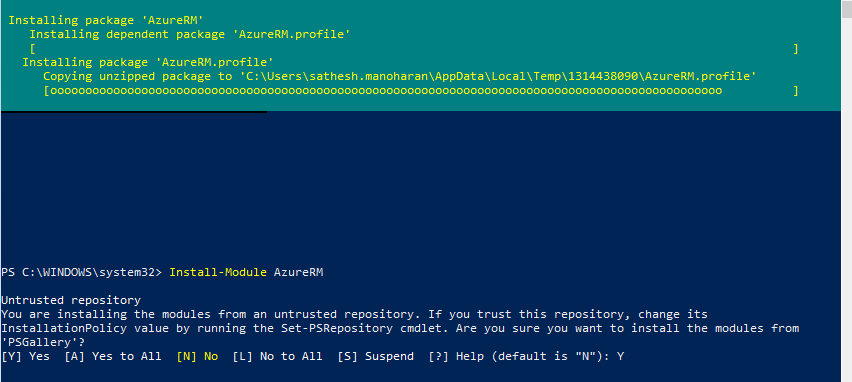852x382 pixels.
Task: Click the 'Installing dependent package' line
Action: (x=190, y=35)
